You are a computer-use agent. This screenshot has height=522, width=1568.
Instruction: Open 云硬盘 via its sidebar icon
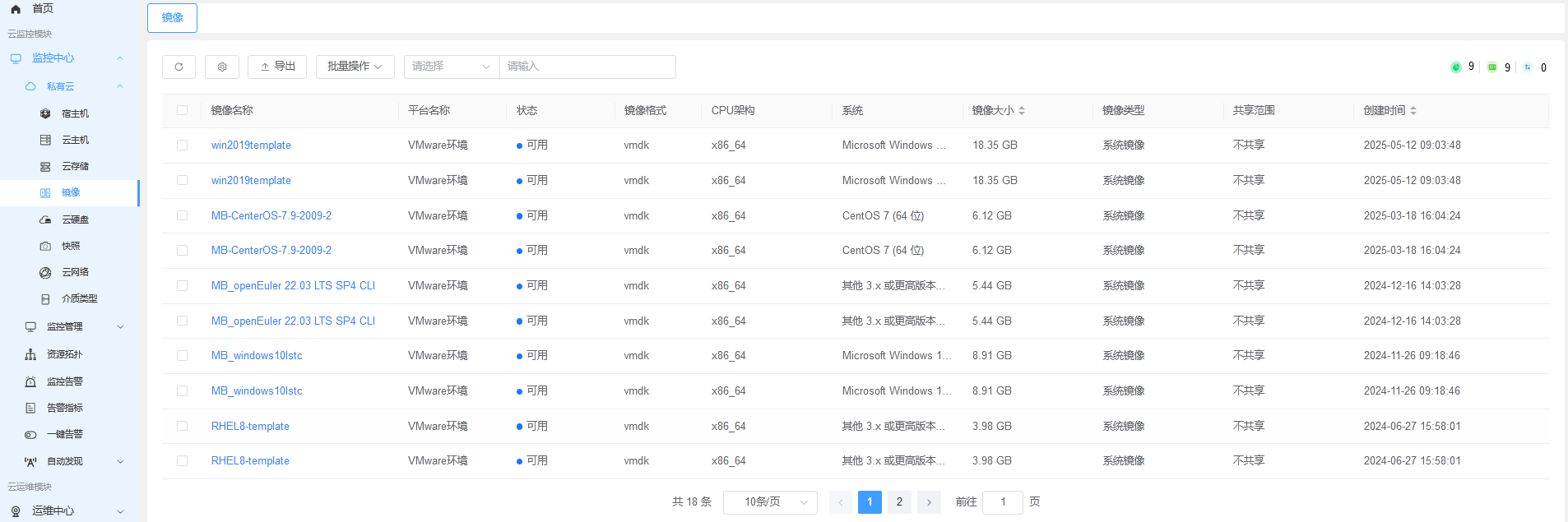coord(45,219)
